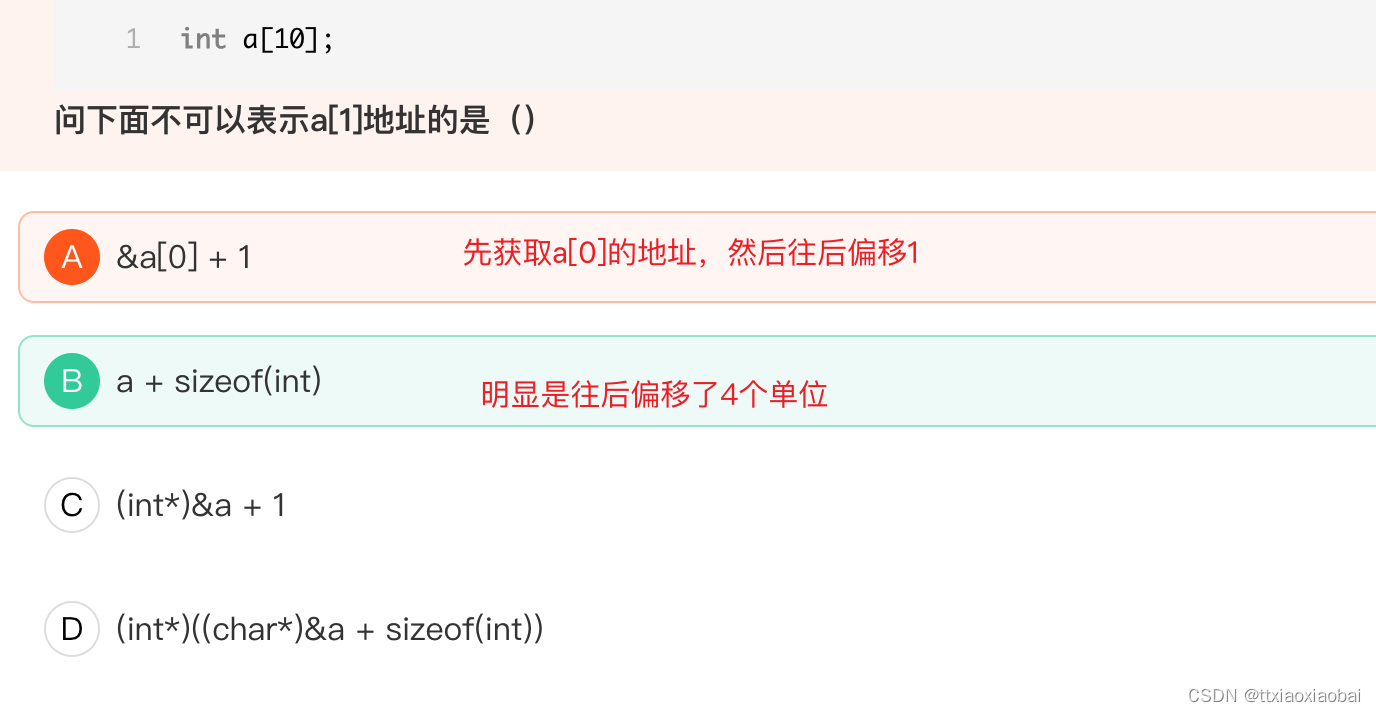
Task: Click the green B badge on second option
Action: point(71,381)
